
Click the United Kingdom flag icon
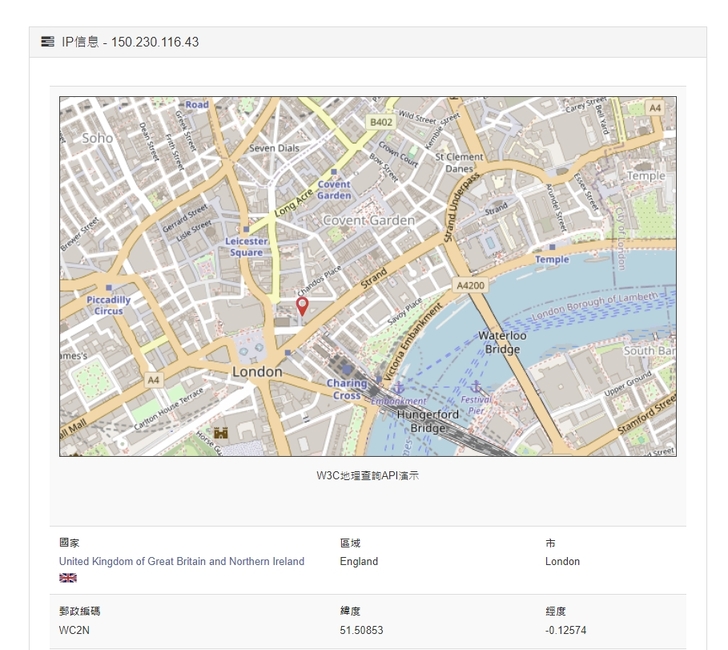click(68, 578)
